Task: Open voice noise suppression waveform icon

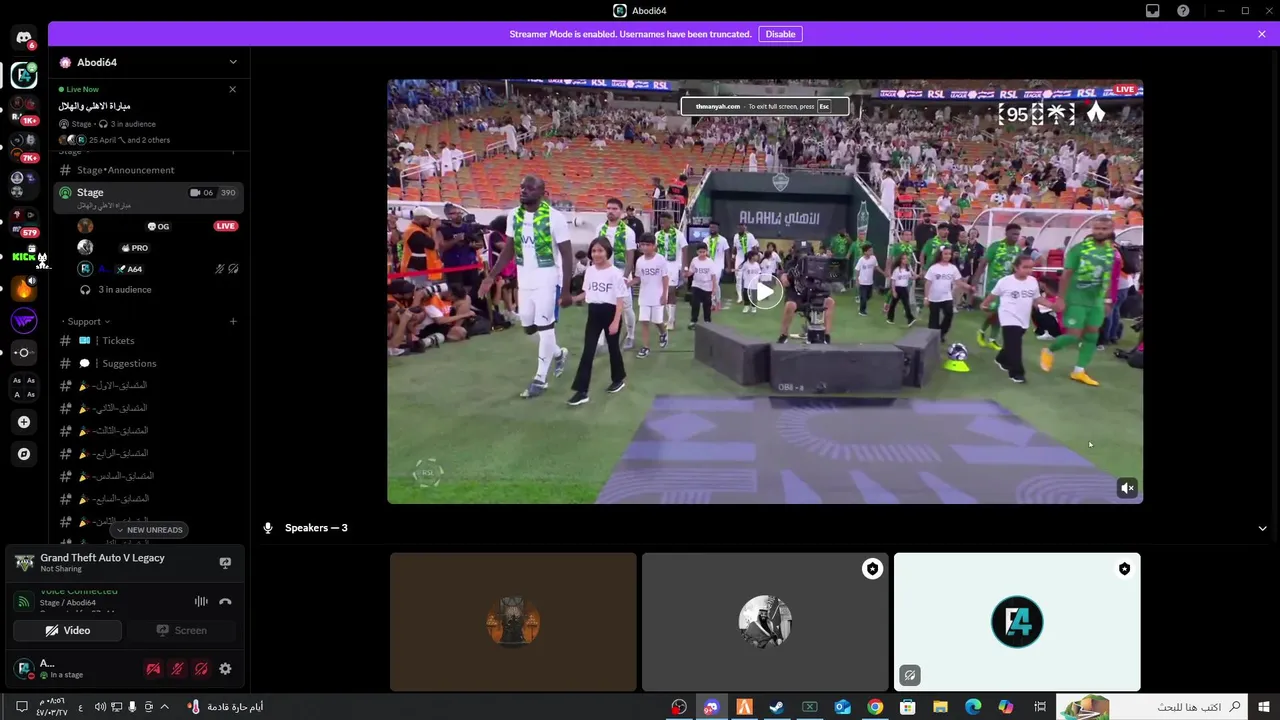Action: (201, 602)
